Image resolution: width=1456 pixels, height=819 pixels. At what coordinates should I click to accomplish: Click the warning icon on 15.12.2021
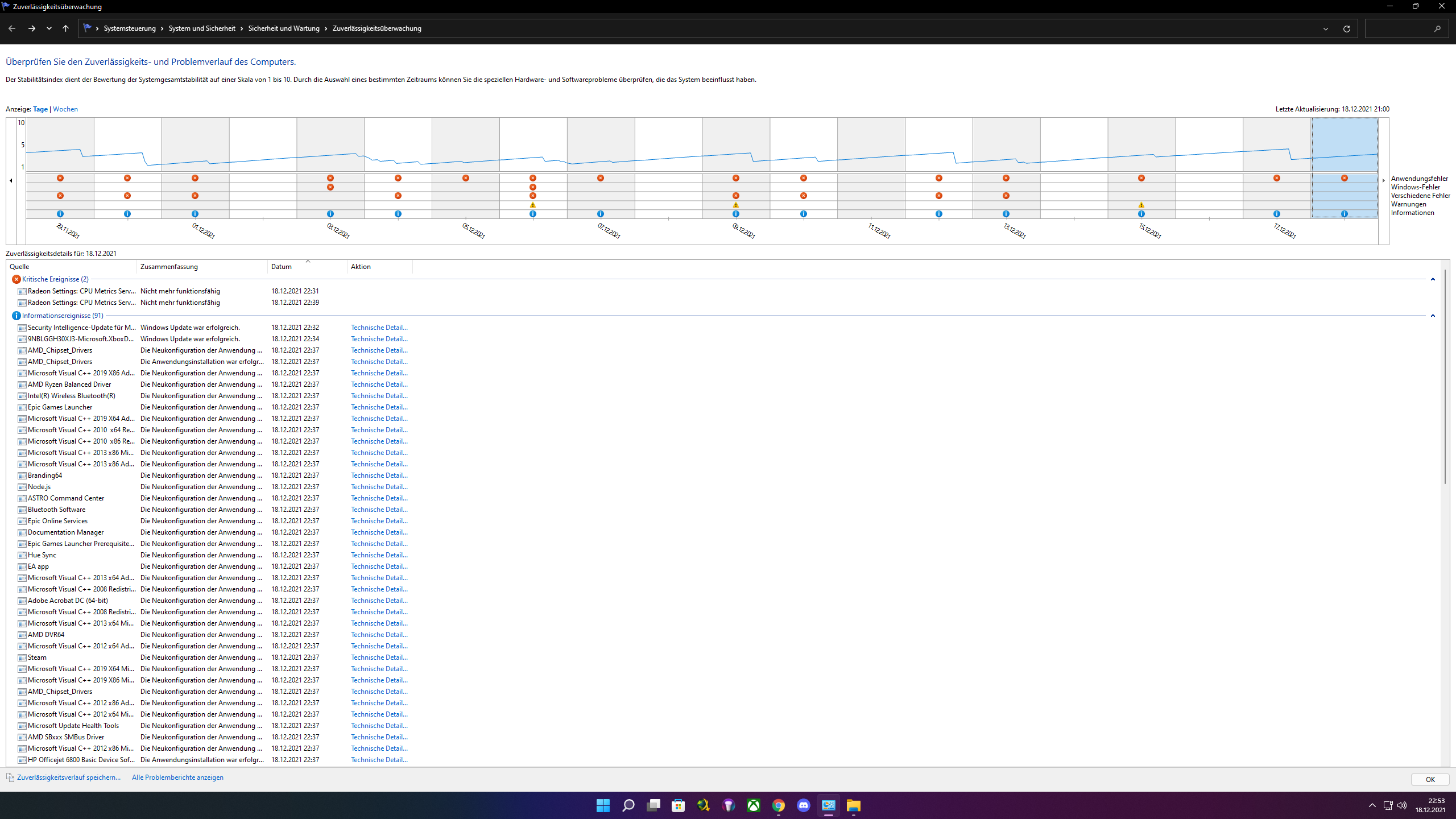coord(1141,205)
